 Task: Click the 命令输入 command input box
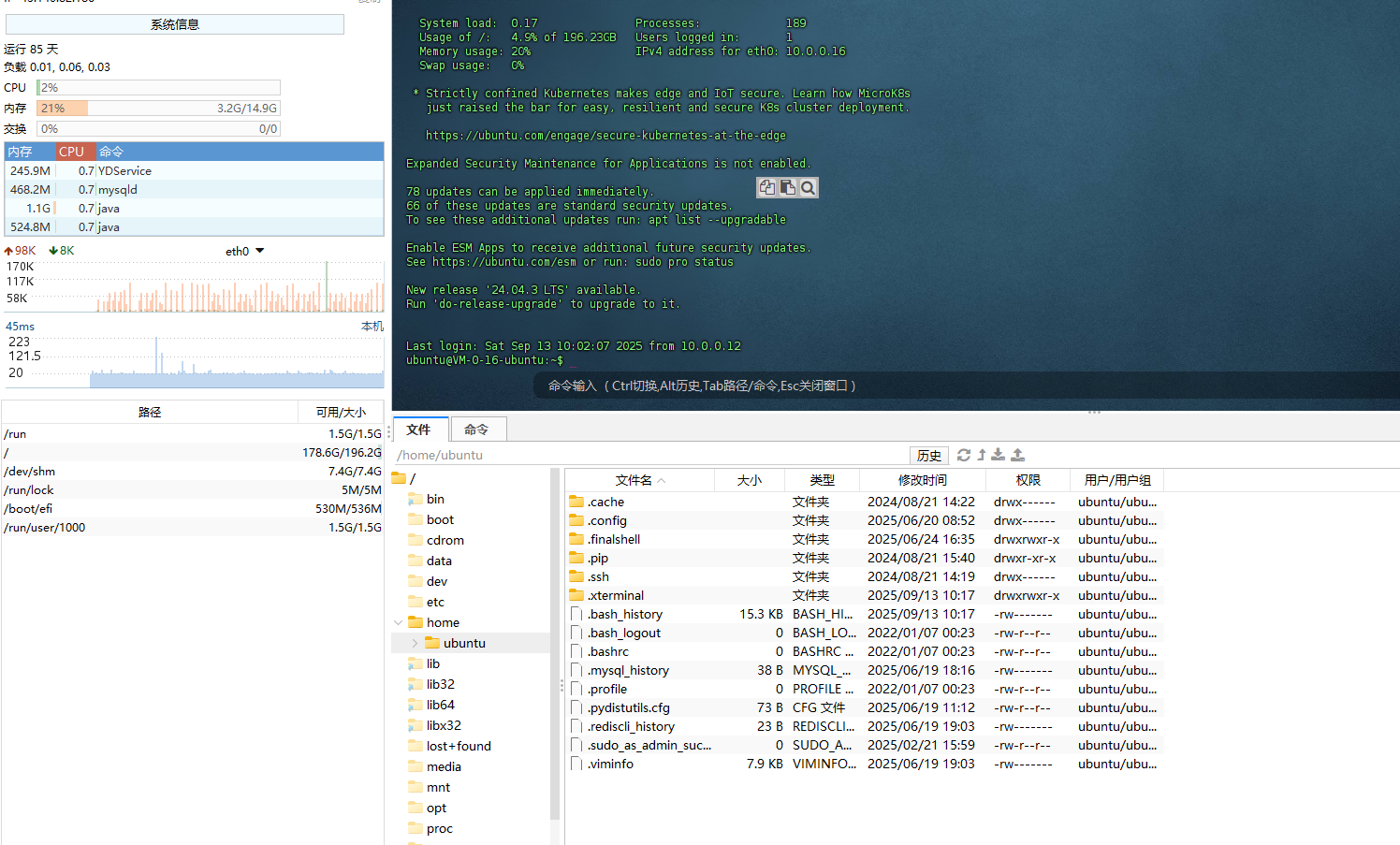(967, 386)
